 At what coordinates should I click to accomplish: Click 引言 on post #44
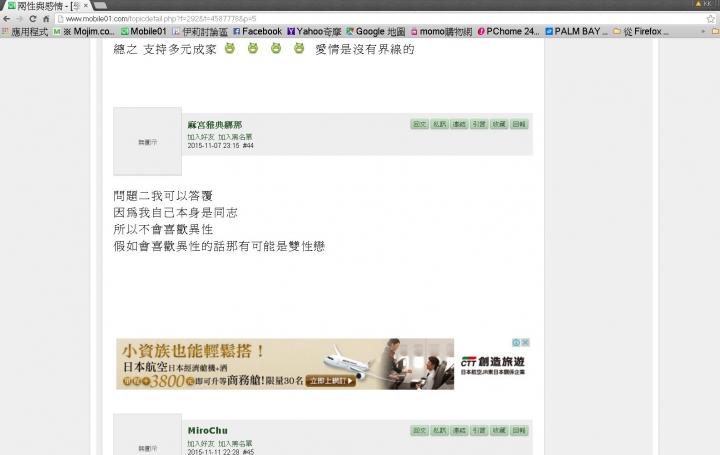click(x=479, y=124)
